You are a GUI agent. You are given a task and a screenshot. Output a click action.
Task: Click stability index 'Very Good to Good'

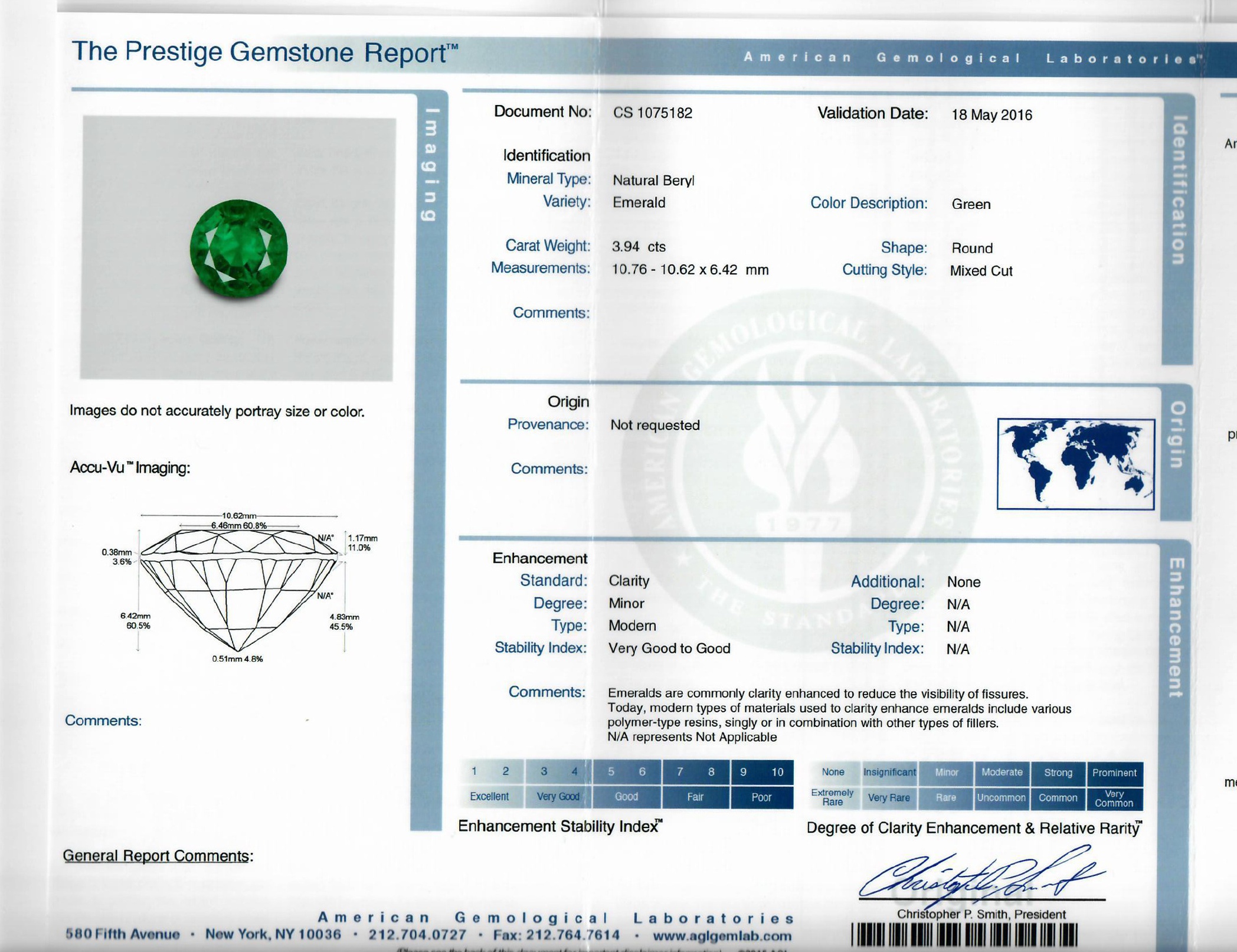coord(669,648)
